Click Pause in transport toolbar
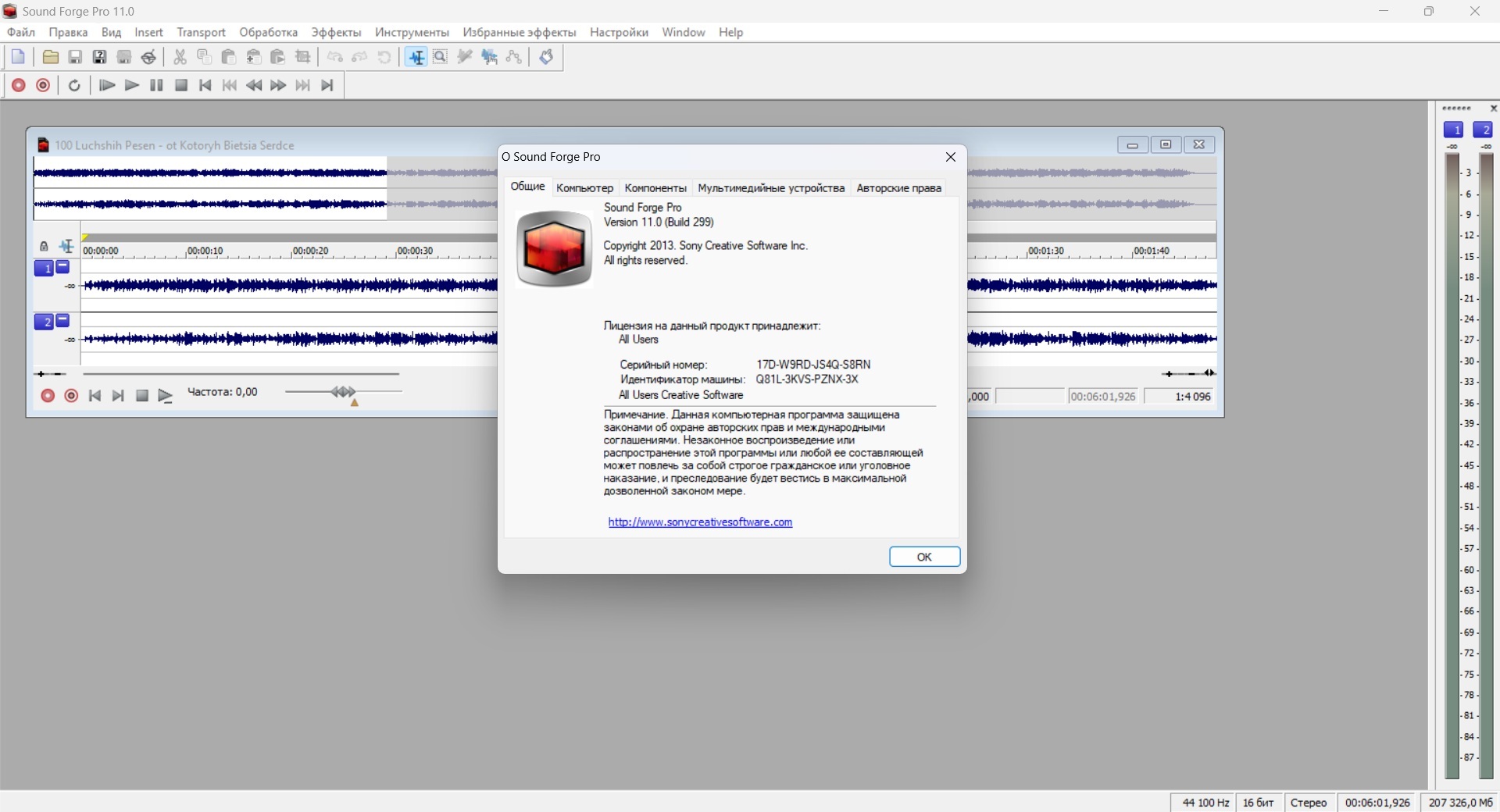The width and height of the screenshot is (1500, 812). pos(156,86)
